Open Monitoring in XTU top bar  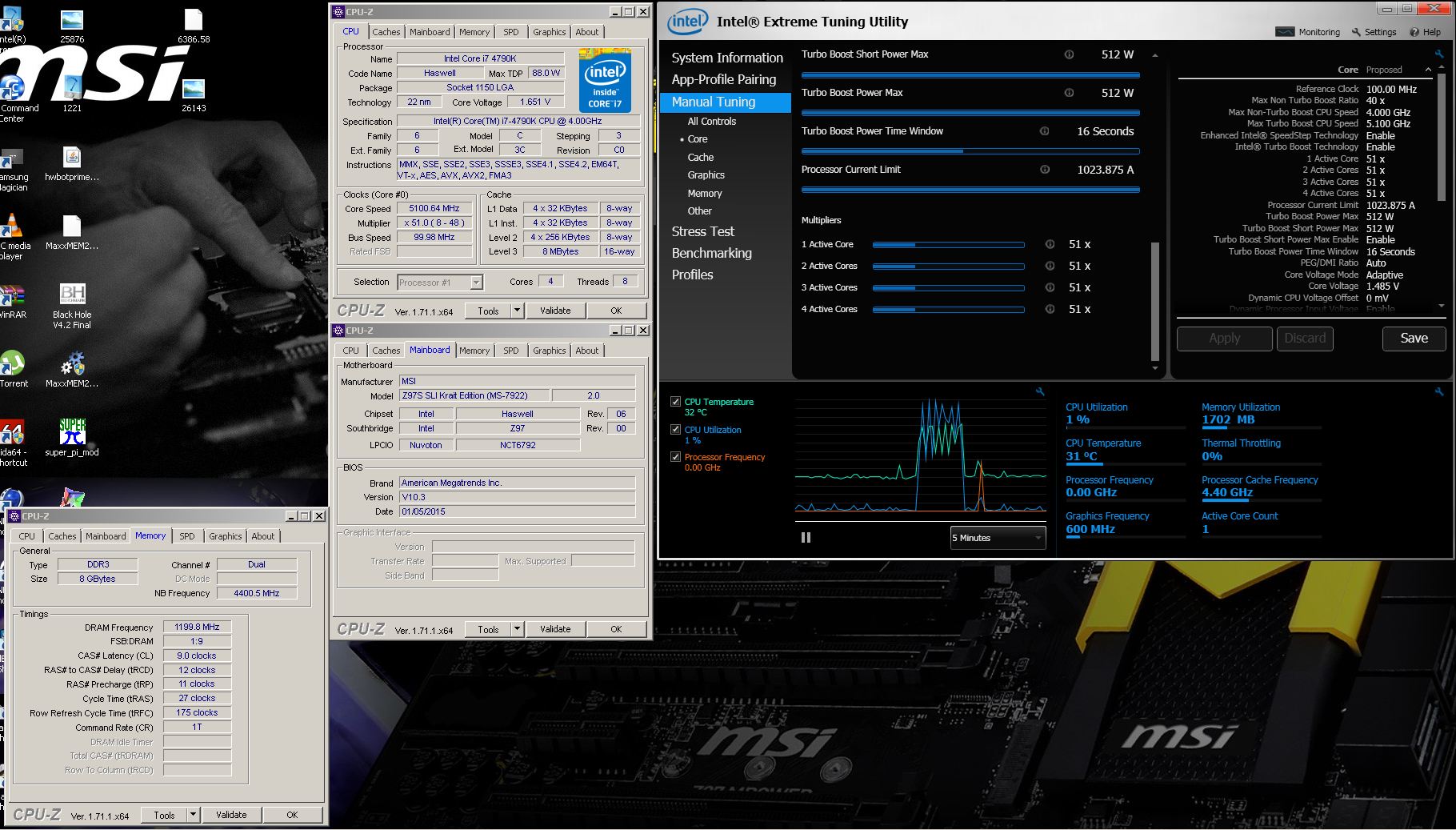[x=1308, y=32]
